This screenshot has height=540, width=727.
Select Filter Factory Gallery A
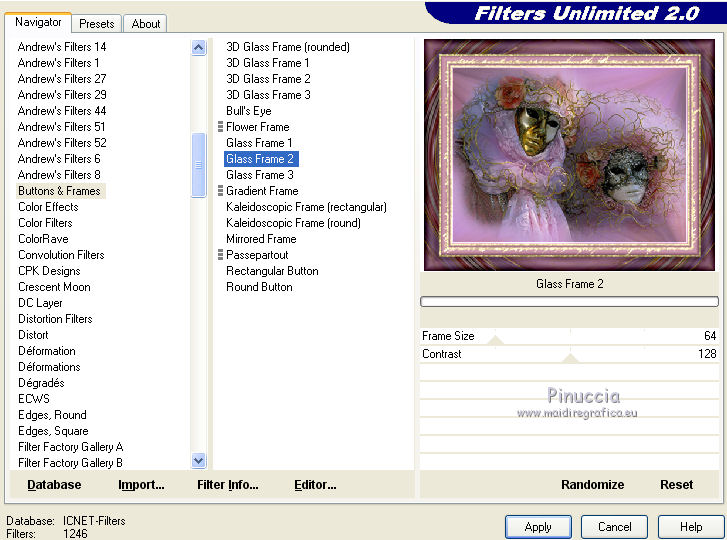[x=70, y=446]
